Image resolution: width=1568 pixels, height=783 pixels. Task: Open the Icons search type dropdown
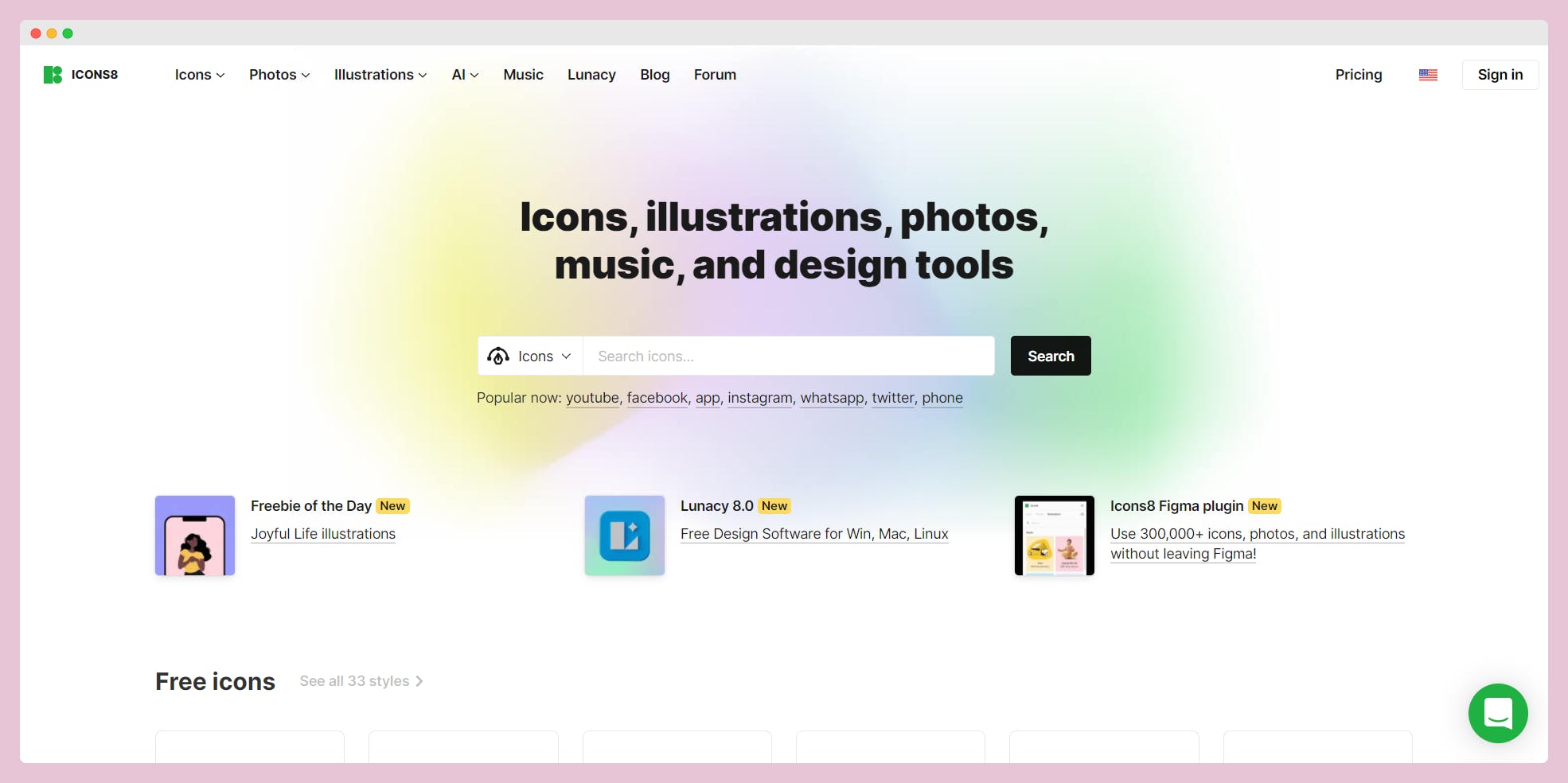pyautogui.click(x=530, y=356)
